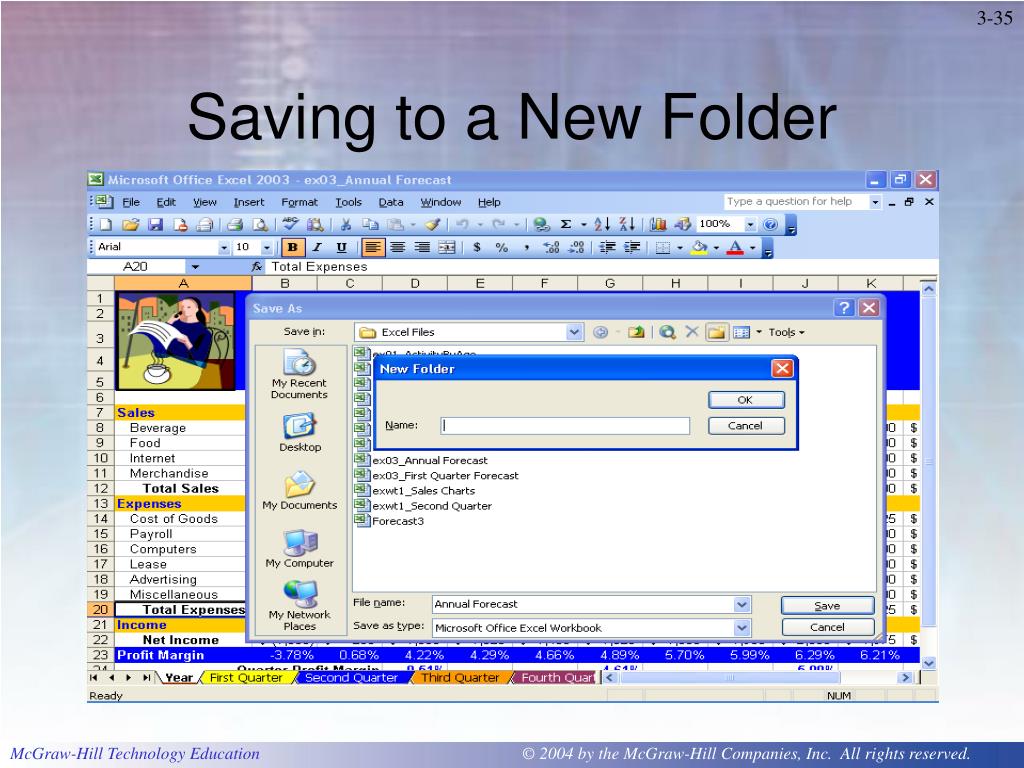Open the Views dropdown arrow in Save As
1024x768 pixels.
click(x=759, y=332)
